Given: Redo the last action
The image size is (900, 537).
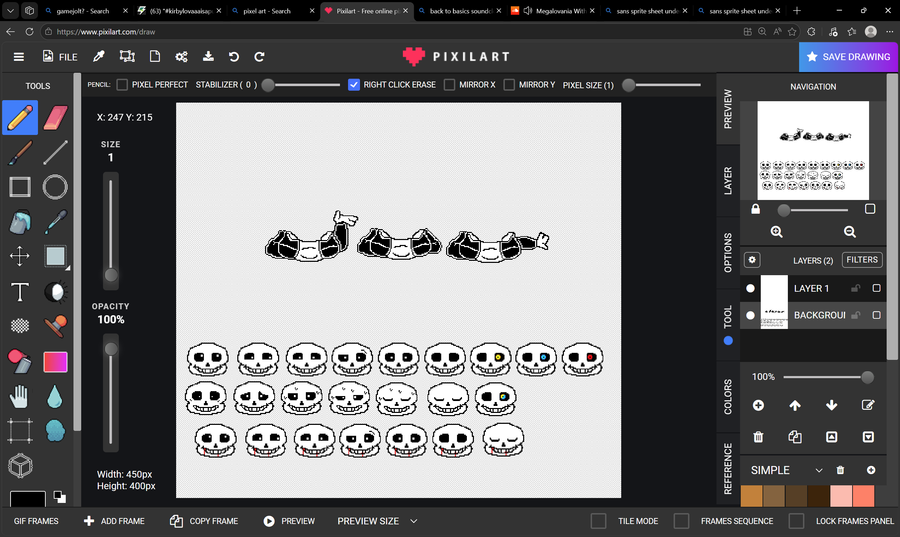Looking at the screenshot, I should (x=259, y=56).
